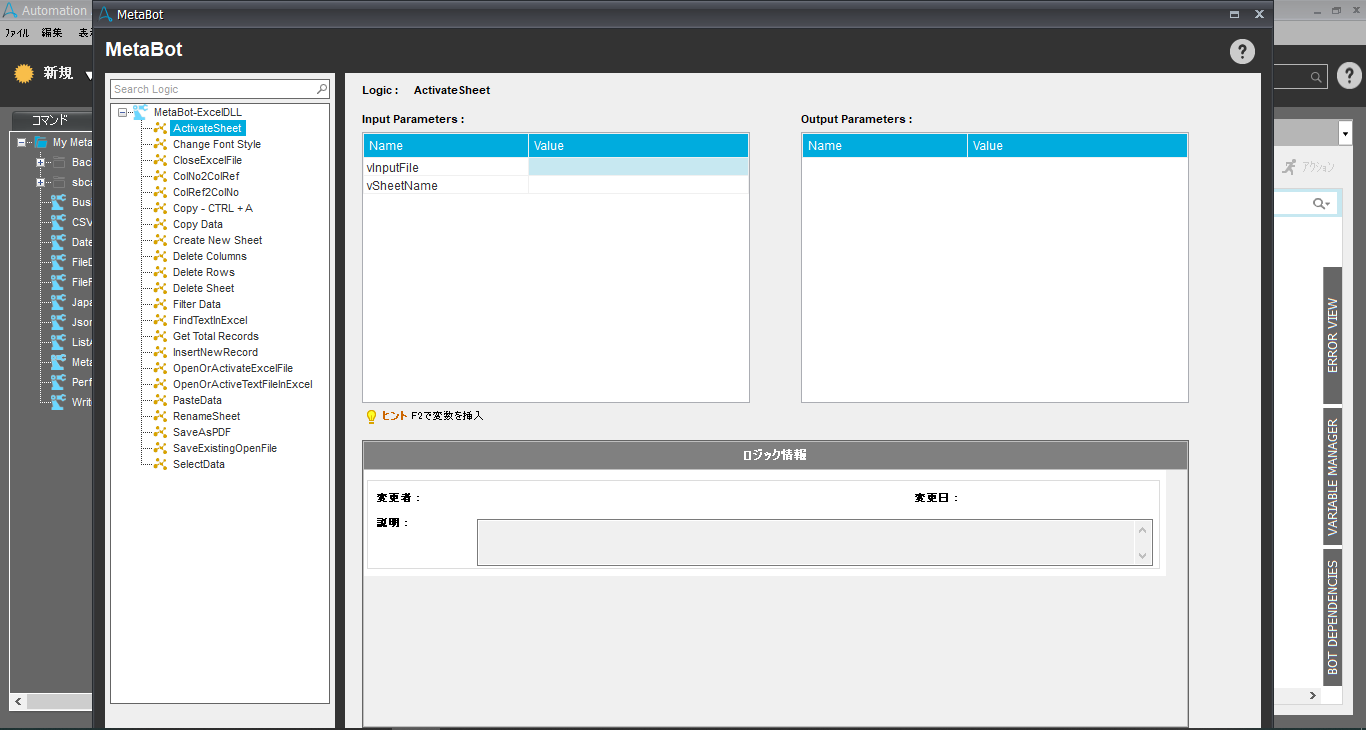Select the ColRef2ColNo logic

click(206, 192)
